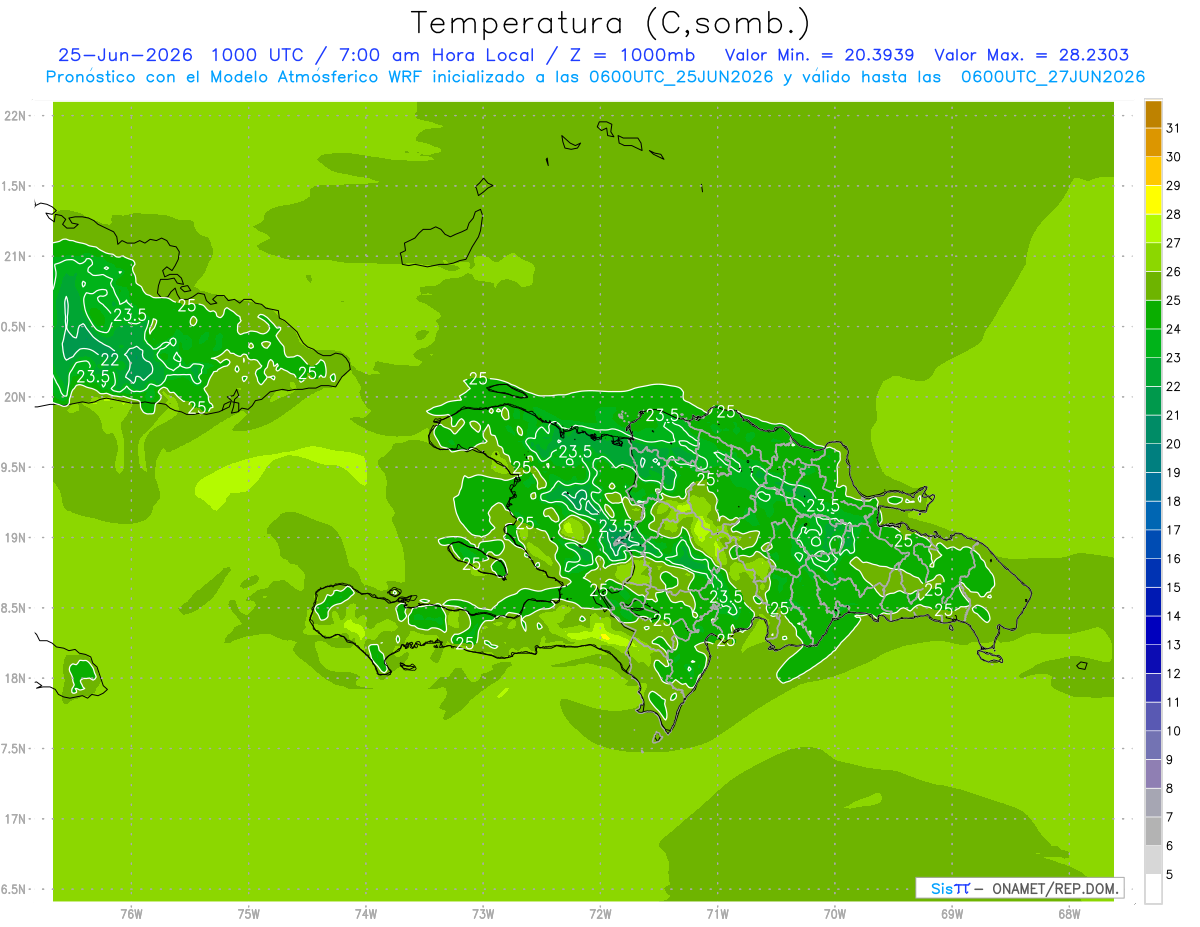Image resolution: width=1200 pixels, height=927 pixels.
Task: Click the '31' colorbar label
Action: [x=1174, y=128]
